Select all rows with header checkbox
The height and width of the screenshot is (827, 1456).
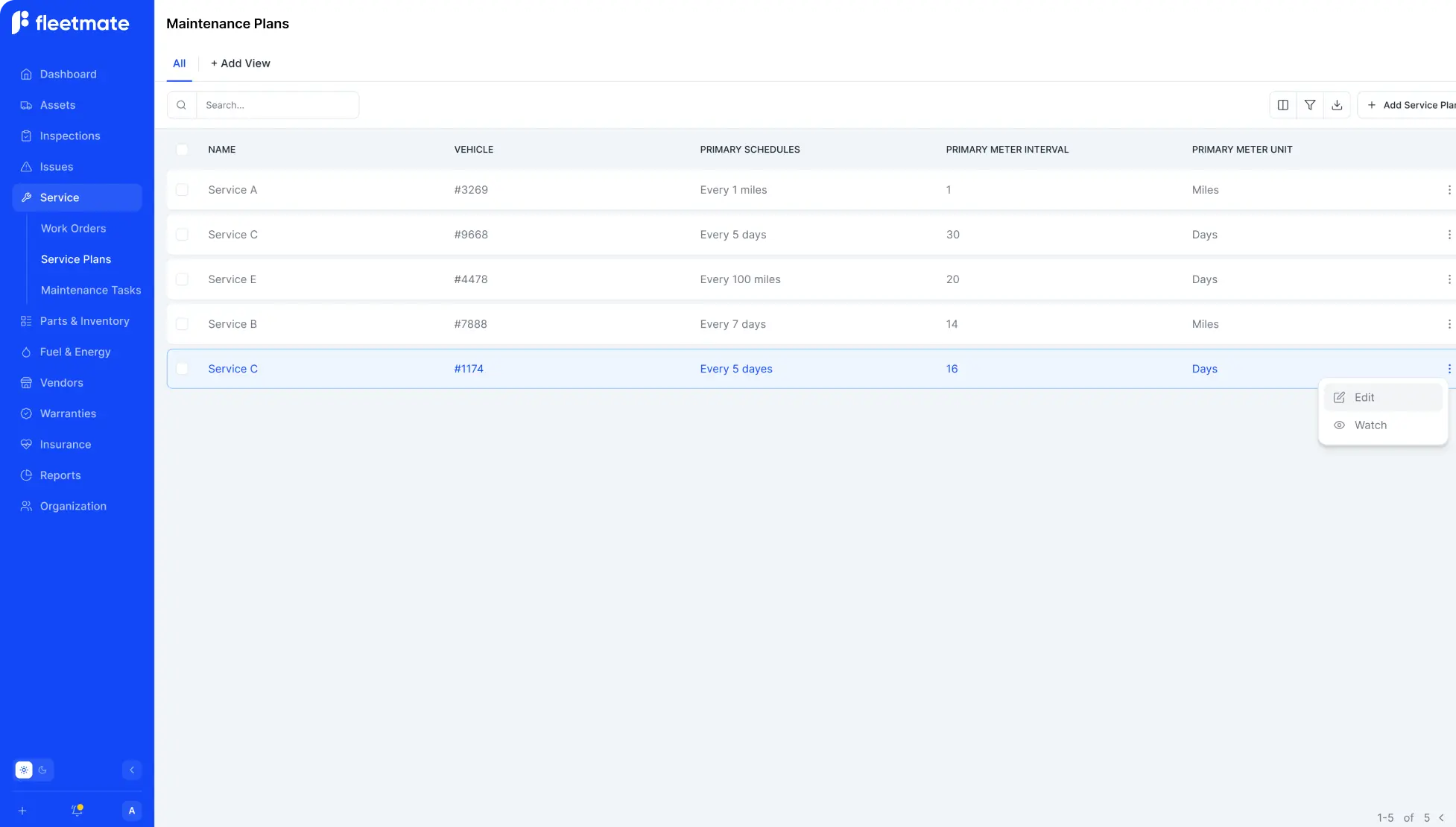[182, 150]
